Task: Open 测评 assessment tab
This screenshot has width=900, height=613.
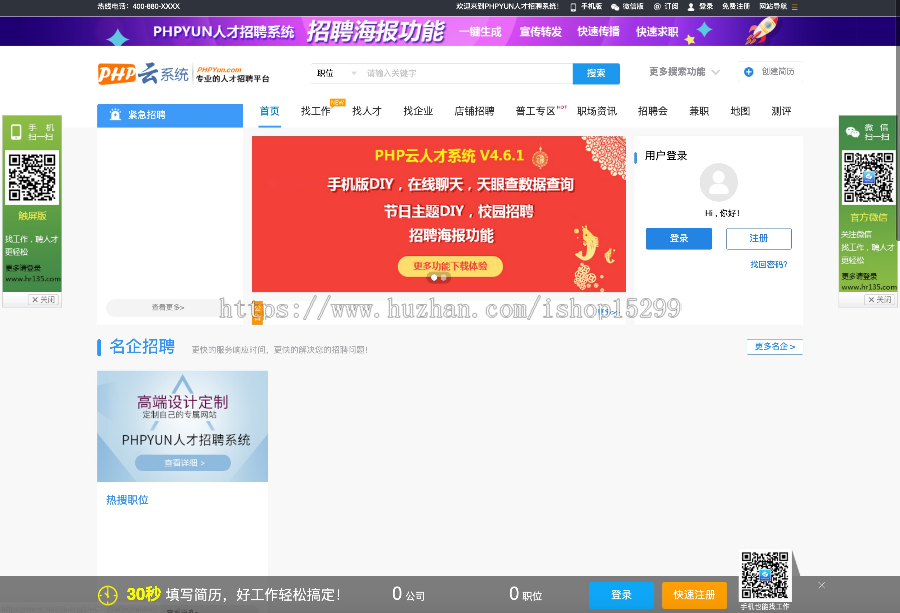Action: coord(781,111)
